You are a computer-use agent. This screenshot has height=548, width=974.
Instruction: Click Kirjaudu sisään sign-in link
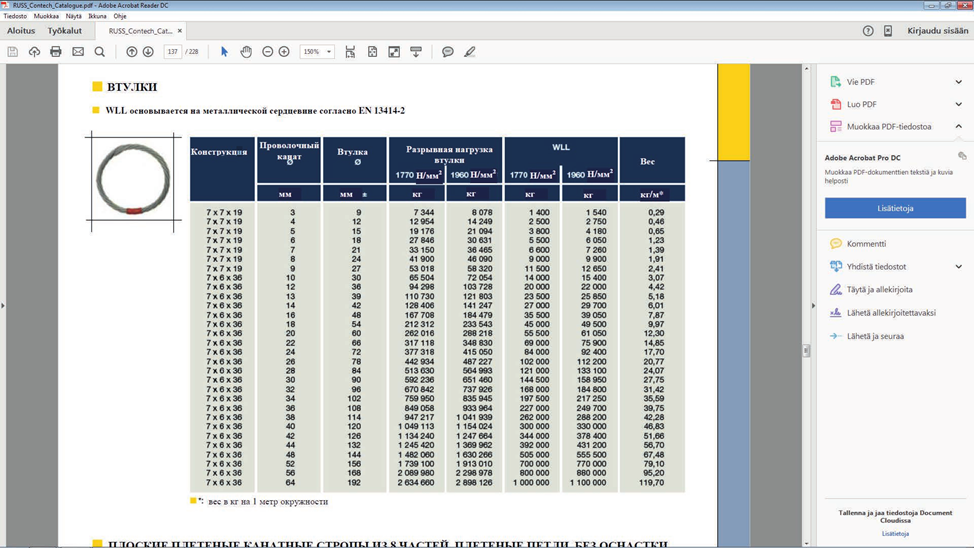937,31
